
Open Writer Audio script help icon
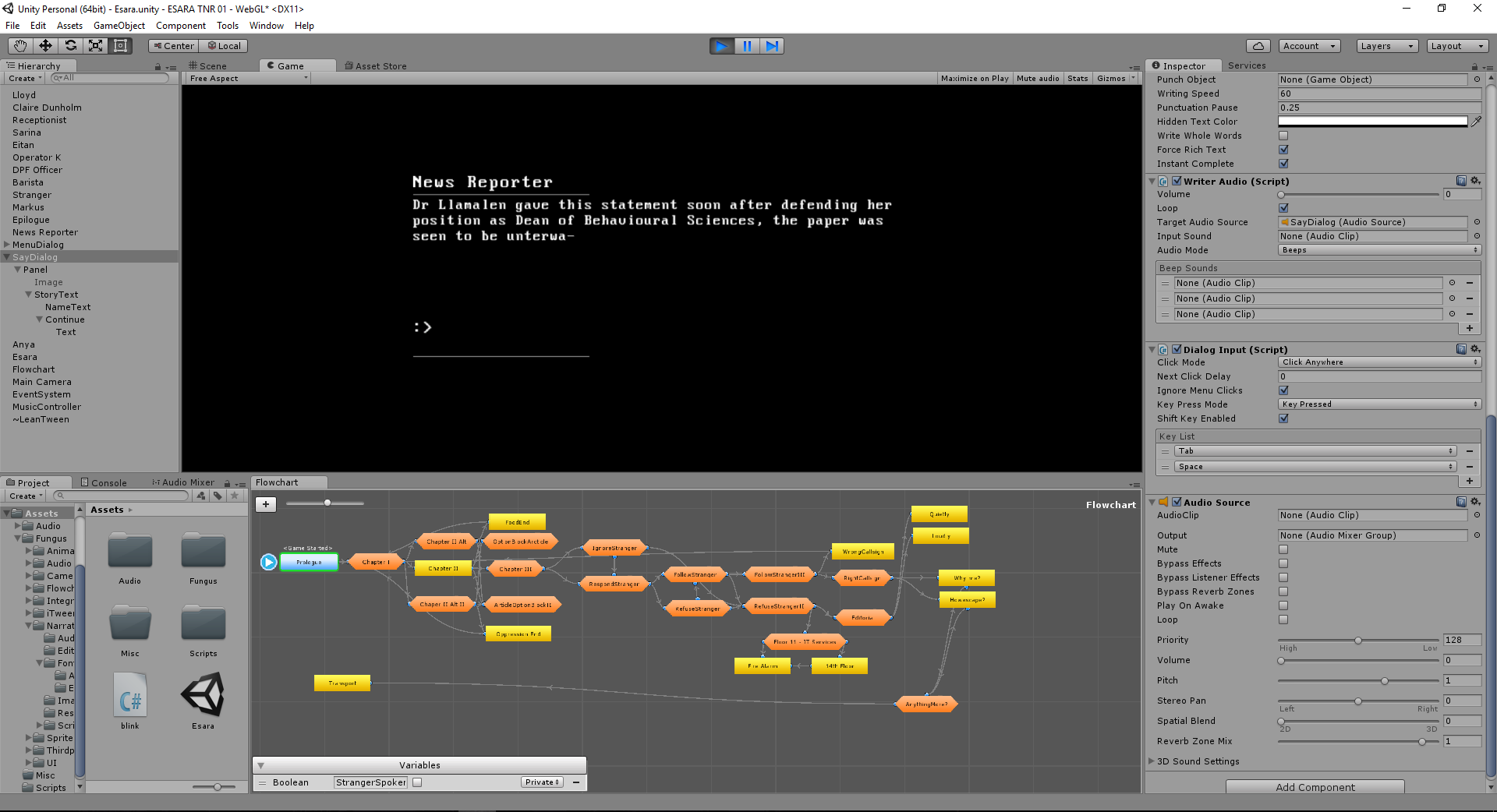pos(1461,181)
